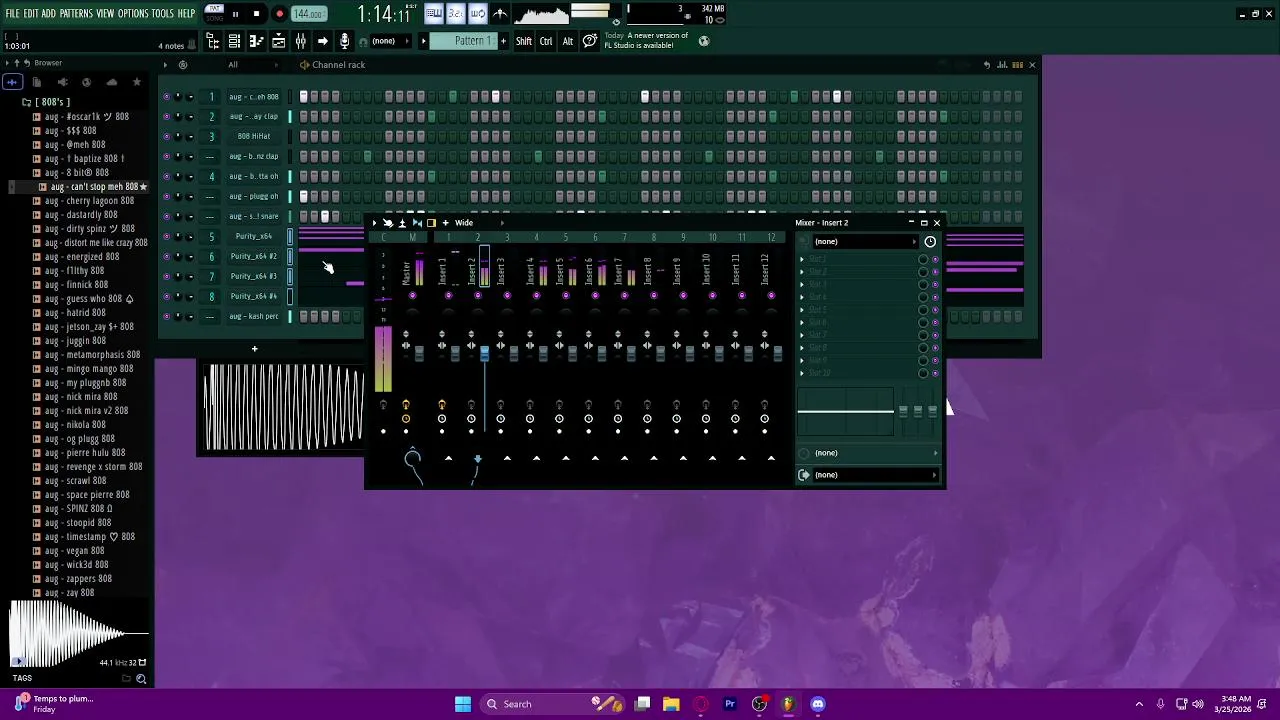1280x720 pixels.
Task: Open the Discord icon in taskbar
Action: point(818,704)
